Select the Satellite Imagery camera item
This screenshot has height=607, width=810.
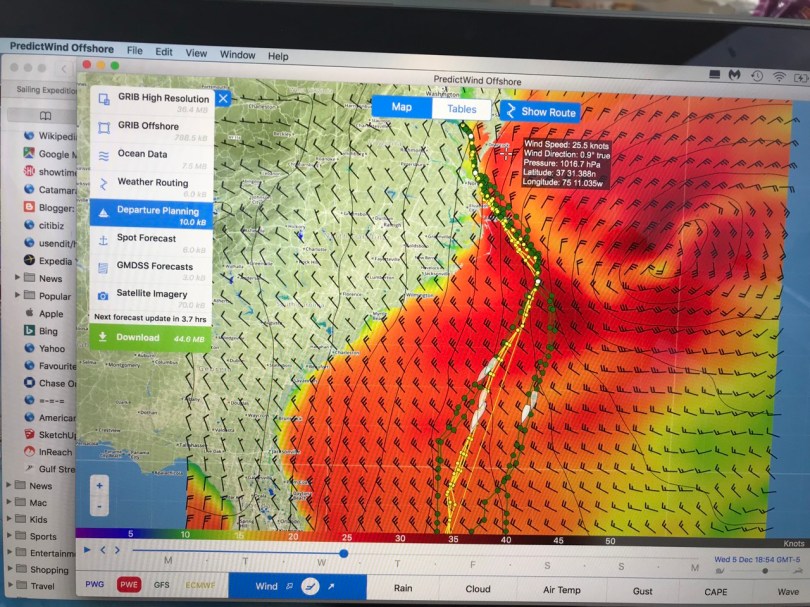[151, 294]
